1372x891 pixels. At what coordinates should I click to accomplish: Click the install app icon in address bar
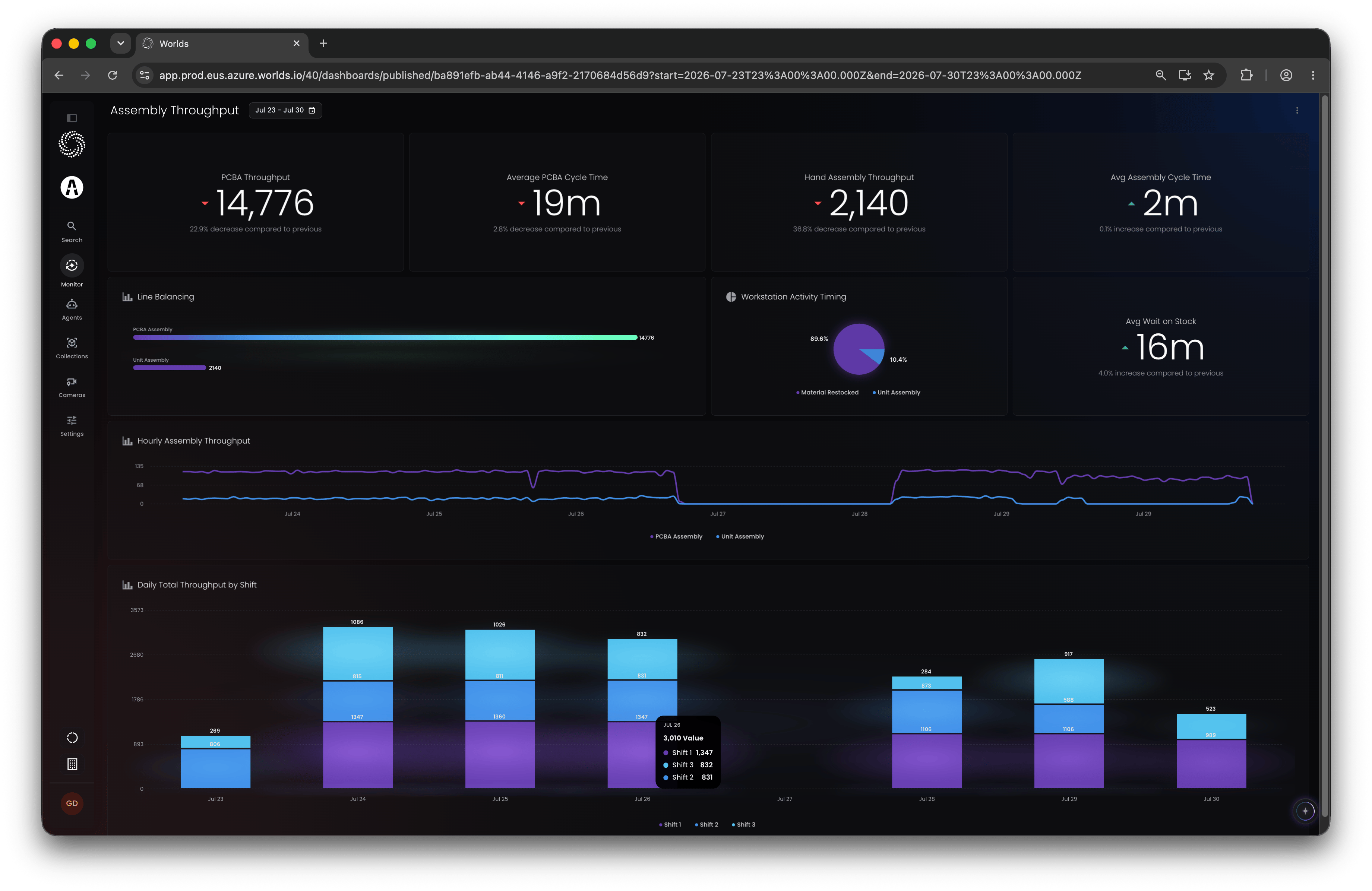[x=1185, y=76]
